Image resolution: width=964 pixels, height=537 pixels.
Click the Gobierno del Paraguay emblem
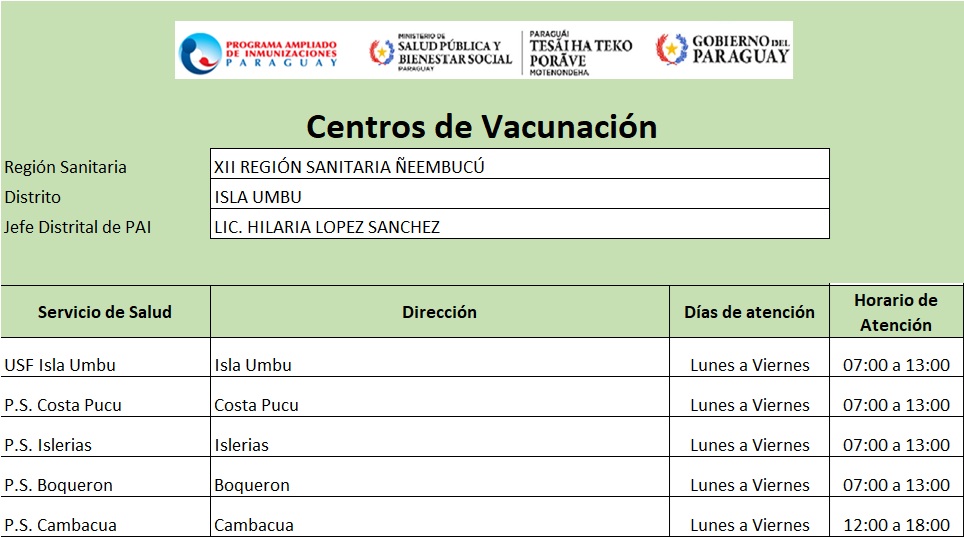tap(671, 49)
